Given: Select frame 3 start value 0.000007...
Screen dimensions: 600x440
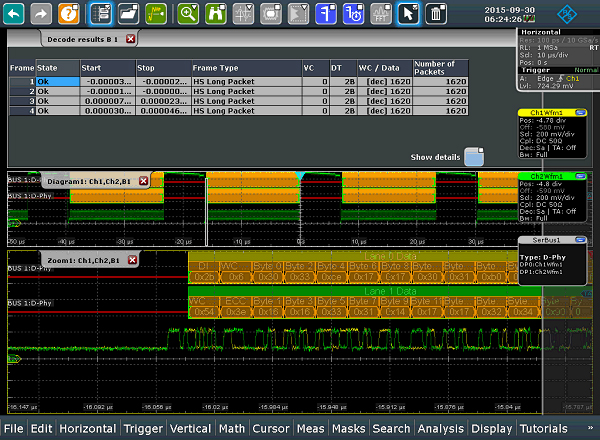Looking at the screenshot, I should point(108,101).
